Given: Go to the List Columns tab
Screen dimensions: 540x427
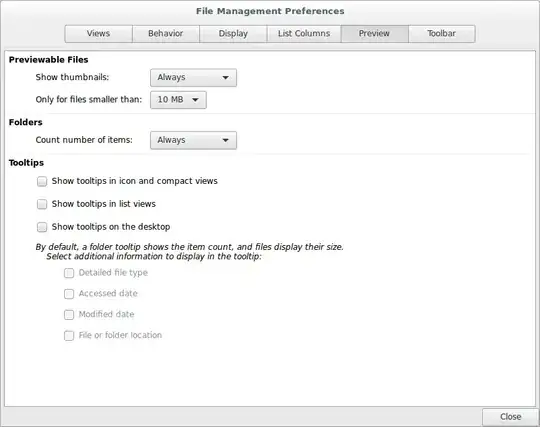Looking at the screenshot, I should [x=304, y=34].
